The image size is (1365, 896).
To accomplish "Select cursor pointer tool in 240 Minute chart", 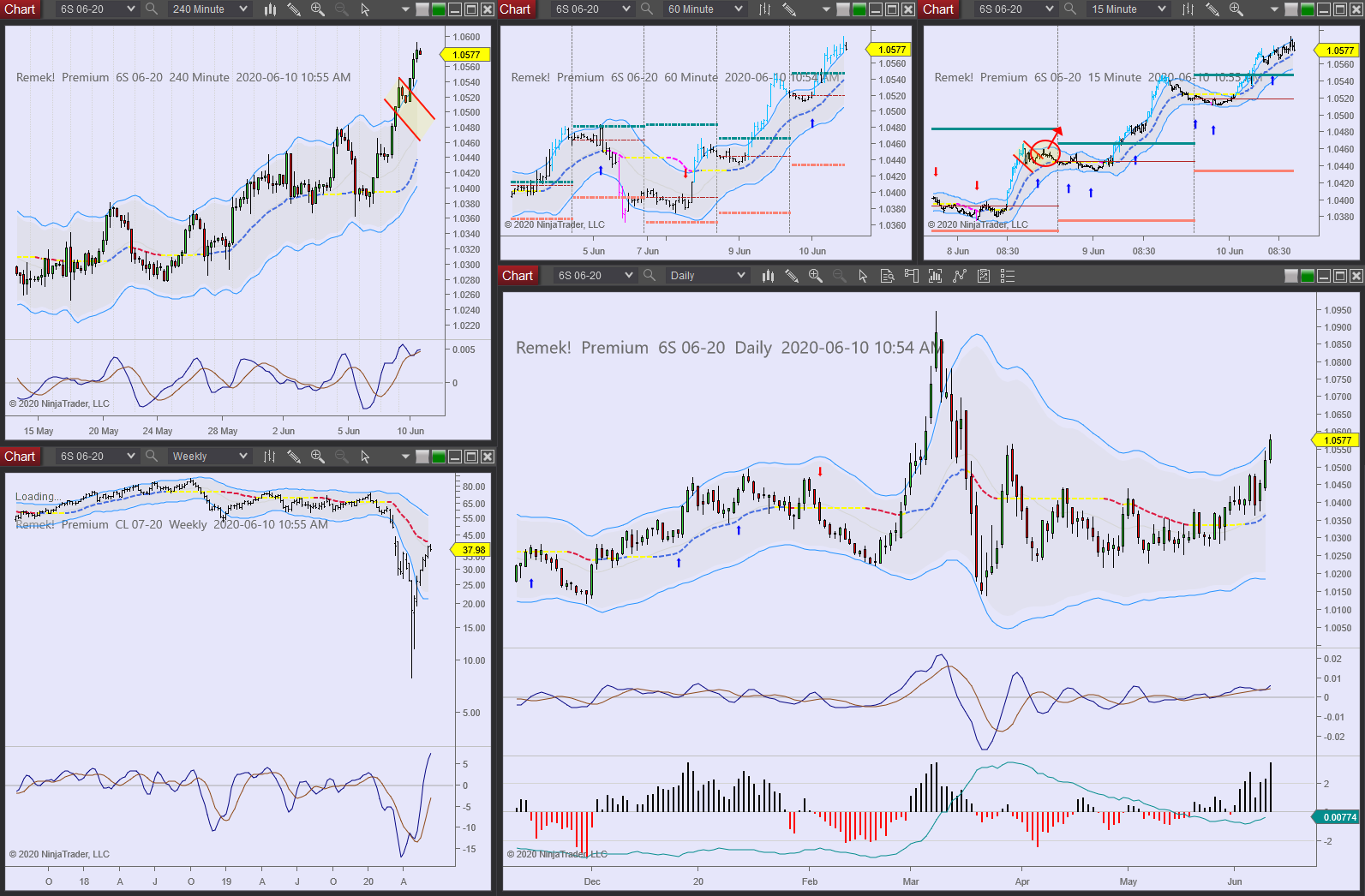I will tap(365, 9).
